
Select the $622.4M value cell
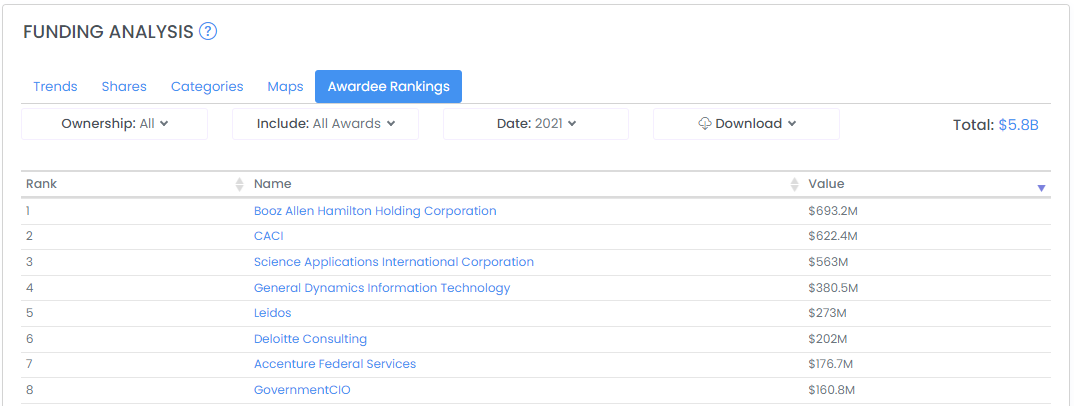pyautogui.click(x=833, y=236)
